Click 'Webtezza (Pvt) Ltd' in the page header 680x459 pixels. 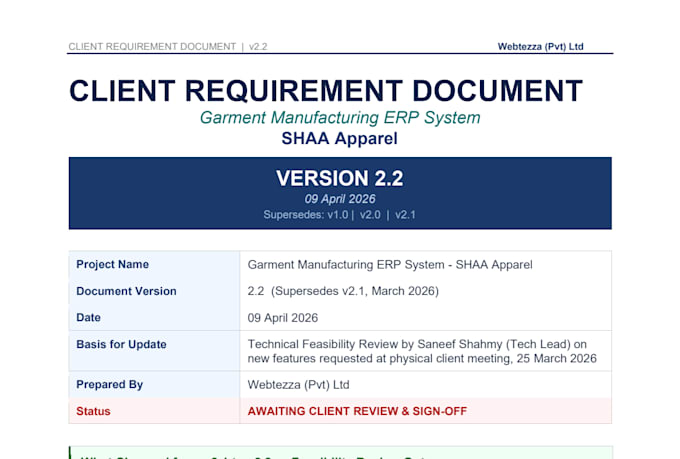540,46
